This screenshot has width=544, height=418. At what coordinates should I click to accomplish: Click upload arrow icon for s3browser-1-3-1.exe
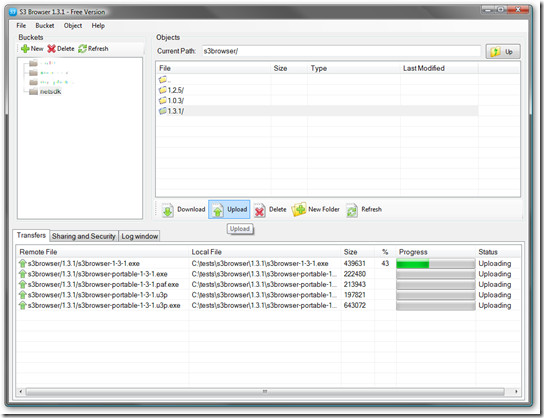tap(23, 264)
